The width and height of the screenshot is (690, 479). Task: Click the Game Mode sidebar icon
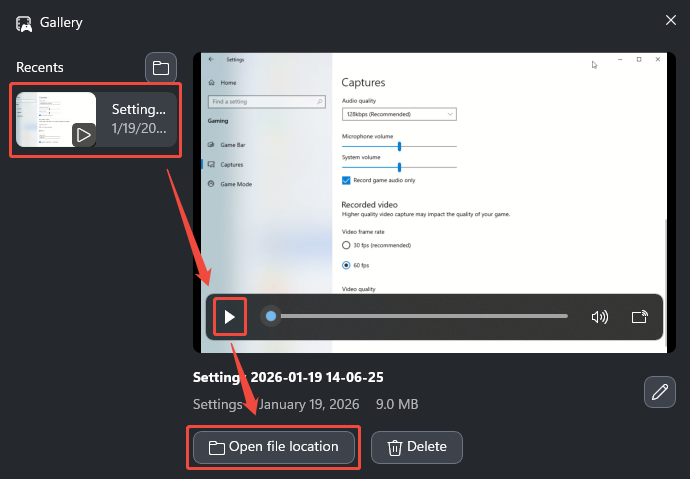[x=211, y=184]
